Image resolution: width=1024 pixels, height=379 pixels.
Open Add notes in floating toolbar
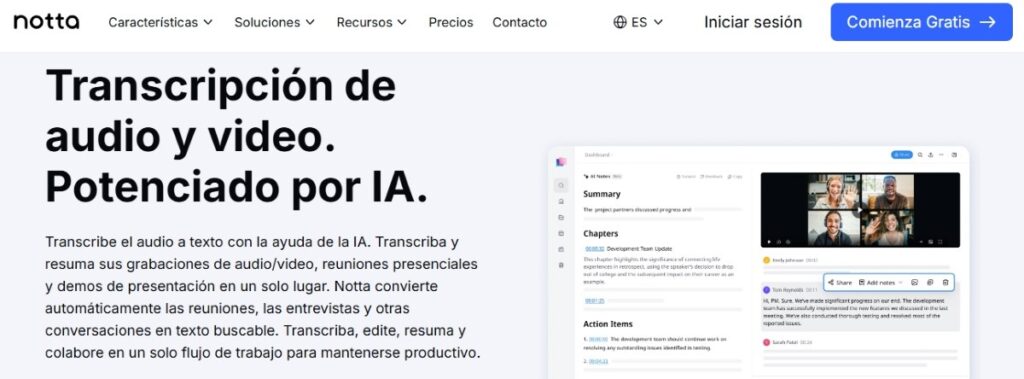(880, 282)
